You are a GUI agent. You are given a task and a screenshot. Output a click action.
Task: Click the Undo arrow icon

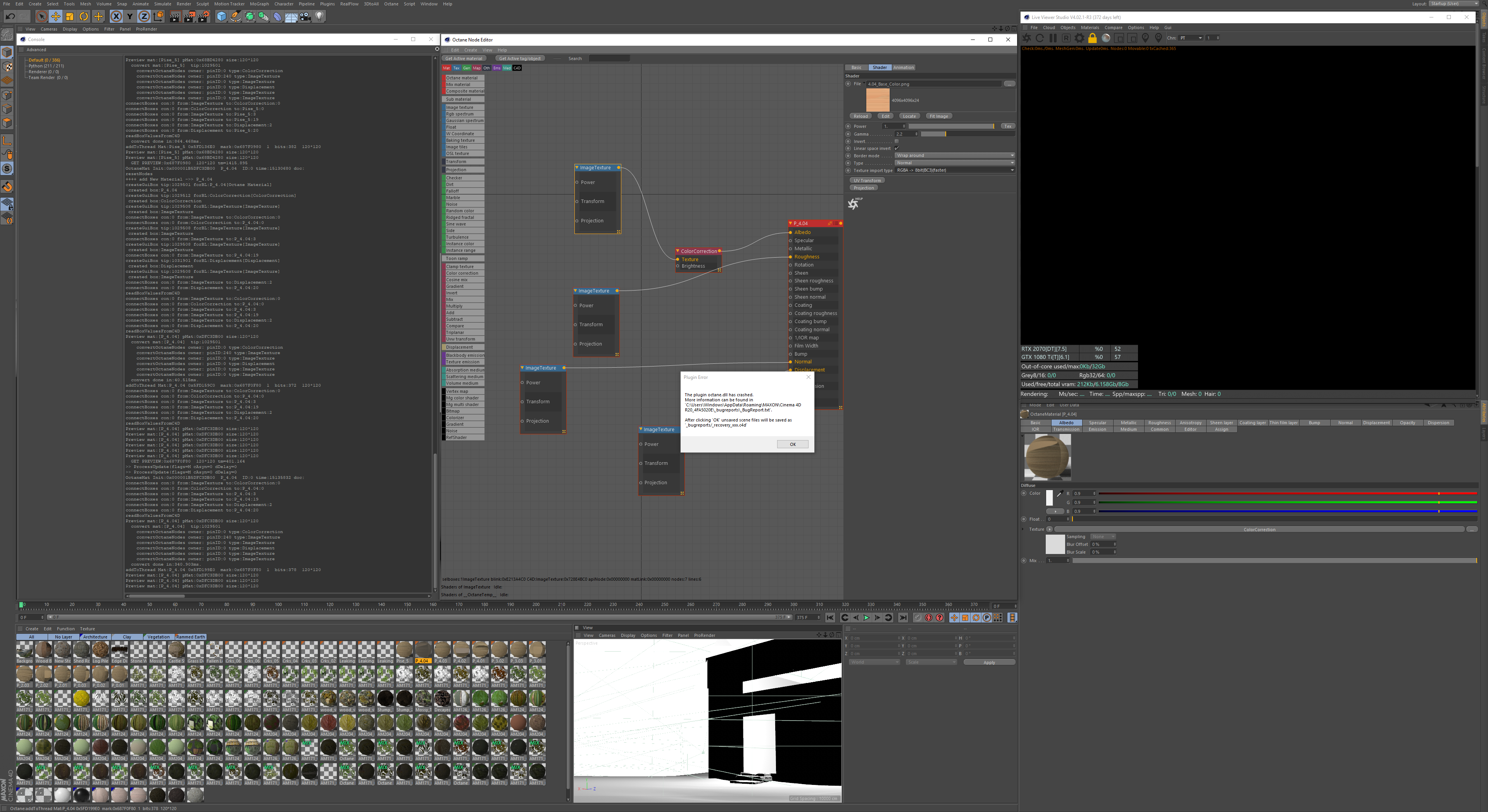[10, 16]
